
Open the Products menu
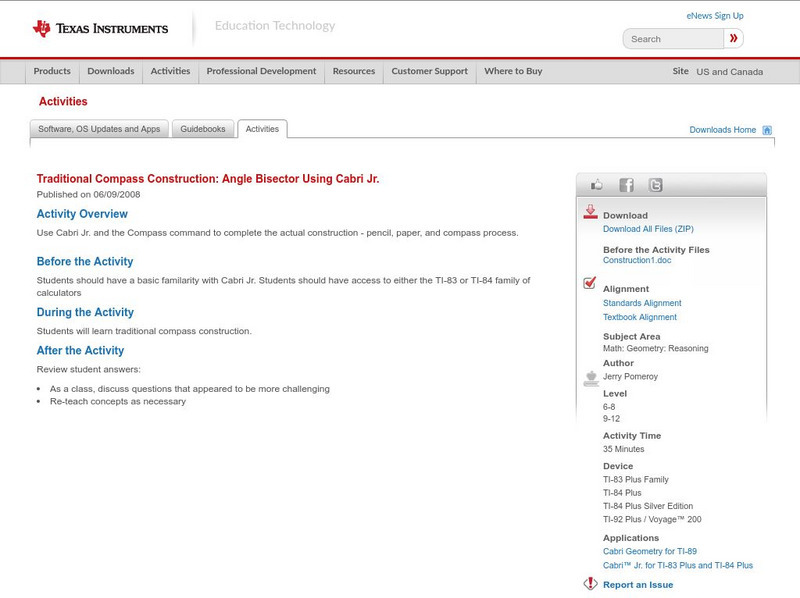click(x=52, y=71)
